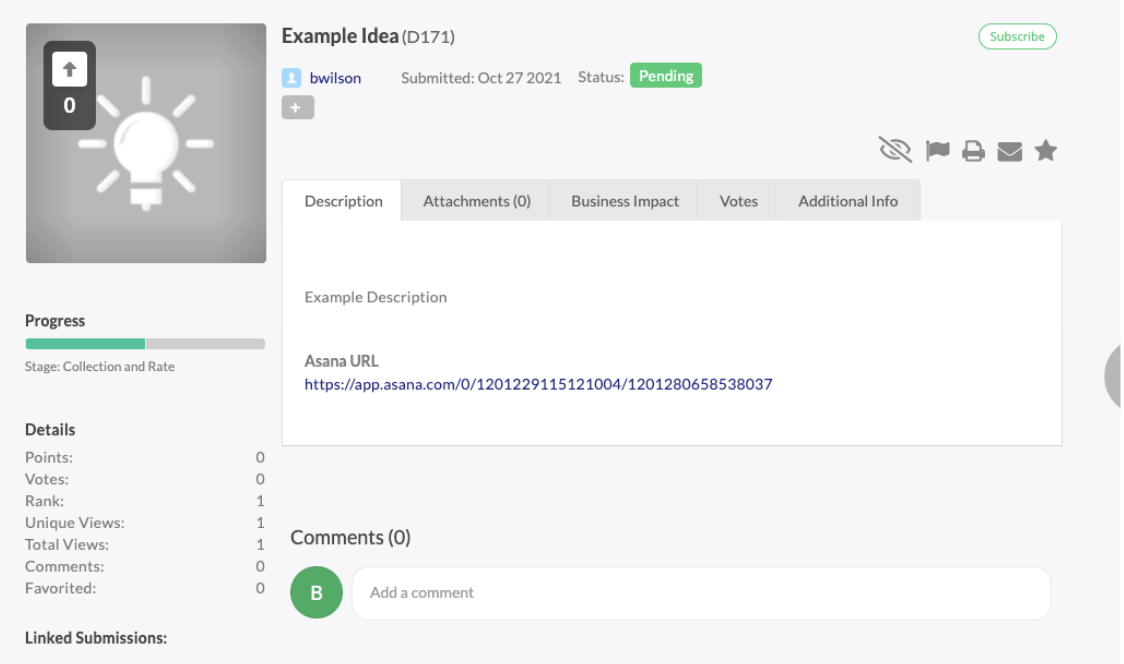
Task: Open the Business Impact tab
Action: coord(624,201)
